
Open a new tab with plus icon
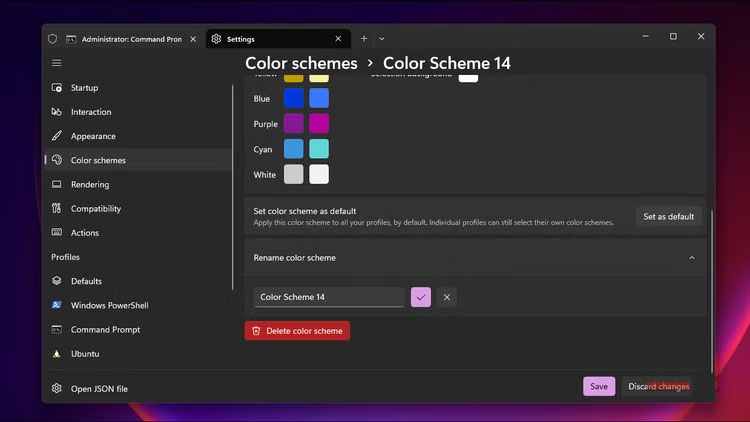tap(364, 39)
